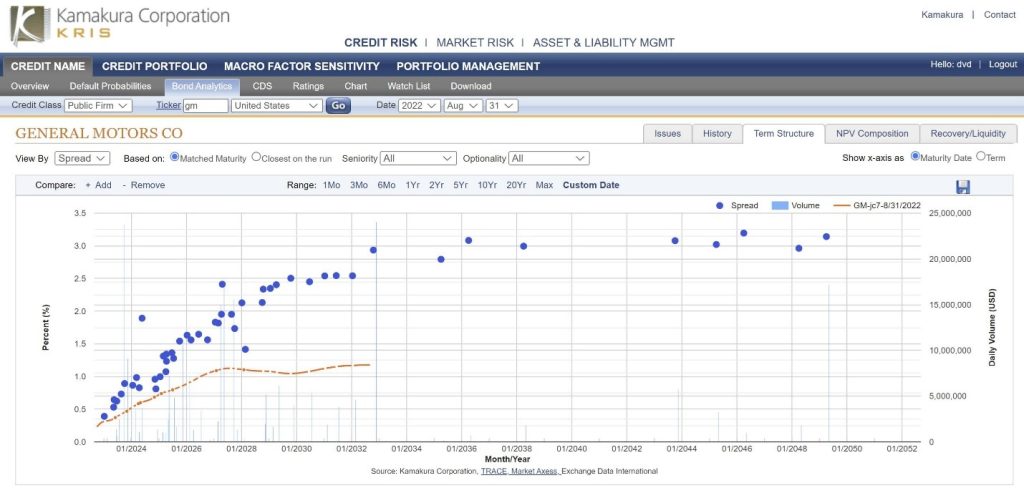Open the United States country dropdown
Viewport: 1024px width, 493px height.
277,105
